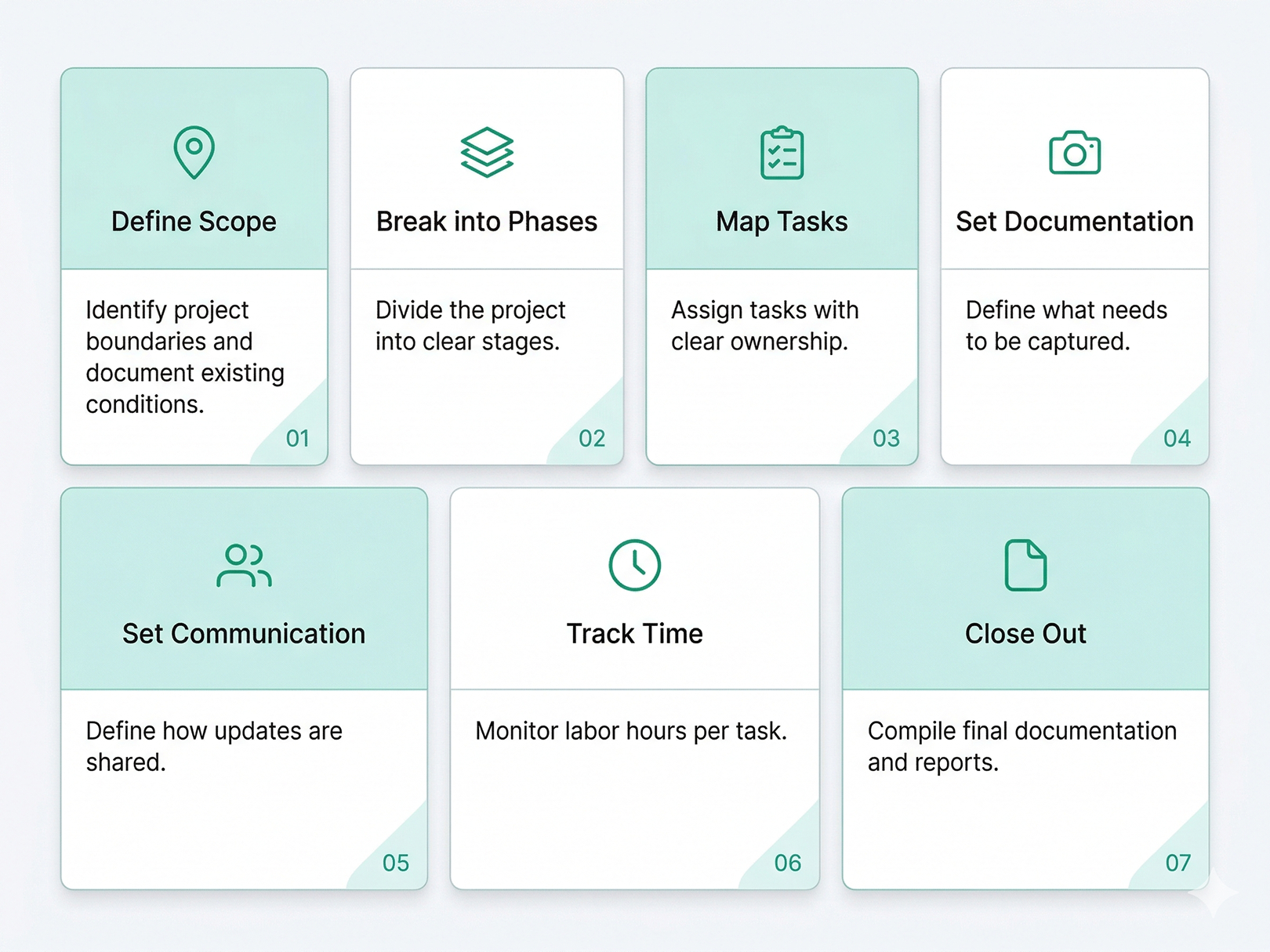
Task: Click the Define Scope heading
Action: pos(193,222)
